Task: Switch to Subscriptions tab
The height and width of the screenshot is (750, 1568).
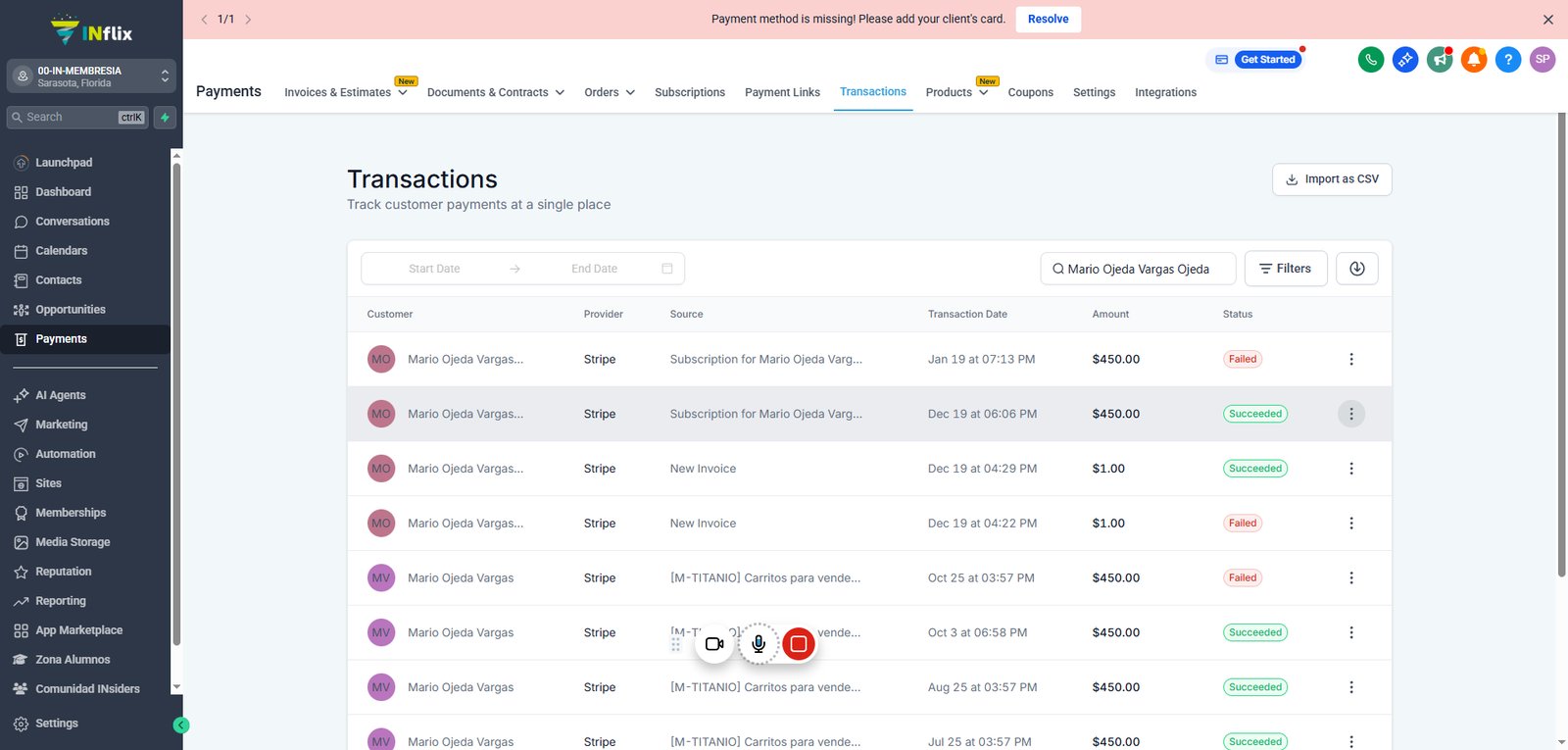Action: [x=690, y=92]
